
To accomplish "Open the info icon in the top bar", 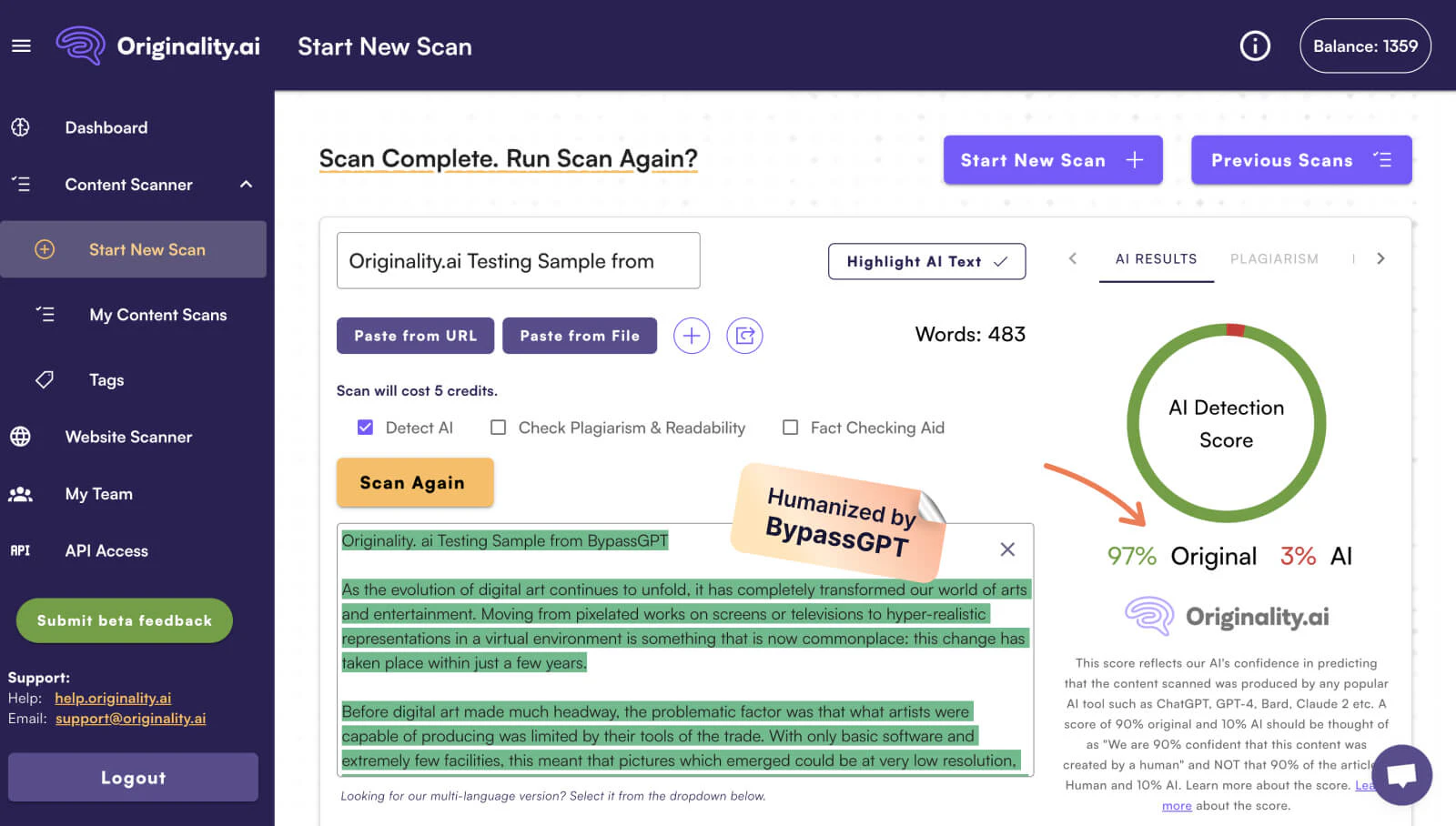I will click(1255, 45).
